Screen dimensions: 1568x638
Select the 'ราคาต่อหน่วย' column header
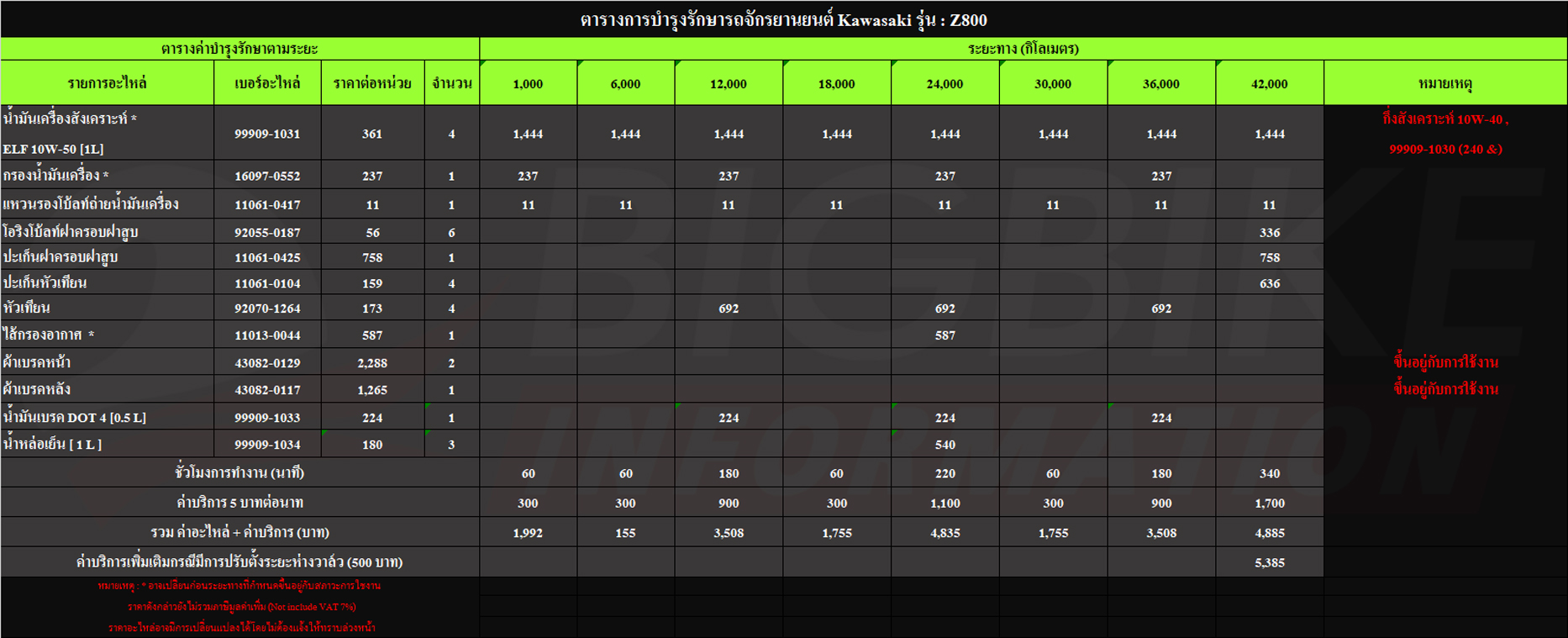tap(372, 83)
